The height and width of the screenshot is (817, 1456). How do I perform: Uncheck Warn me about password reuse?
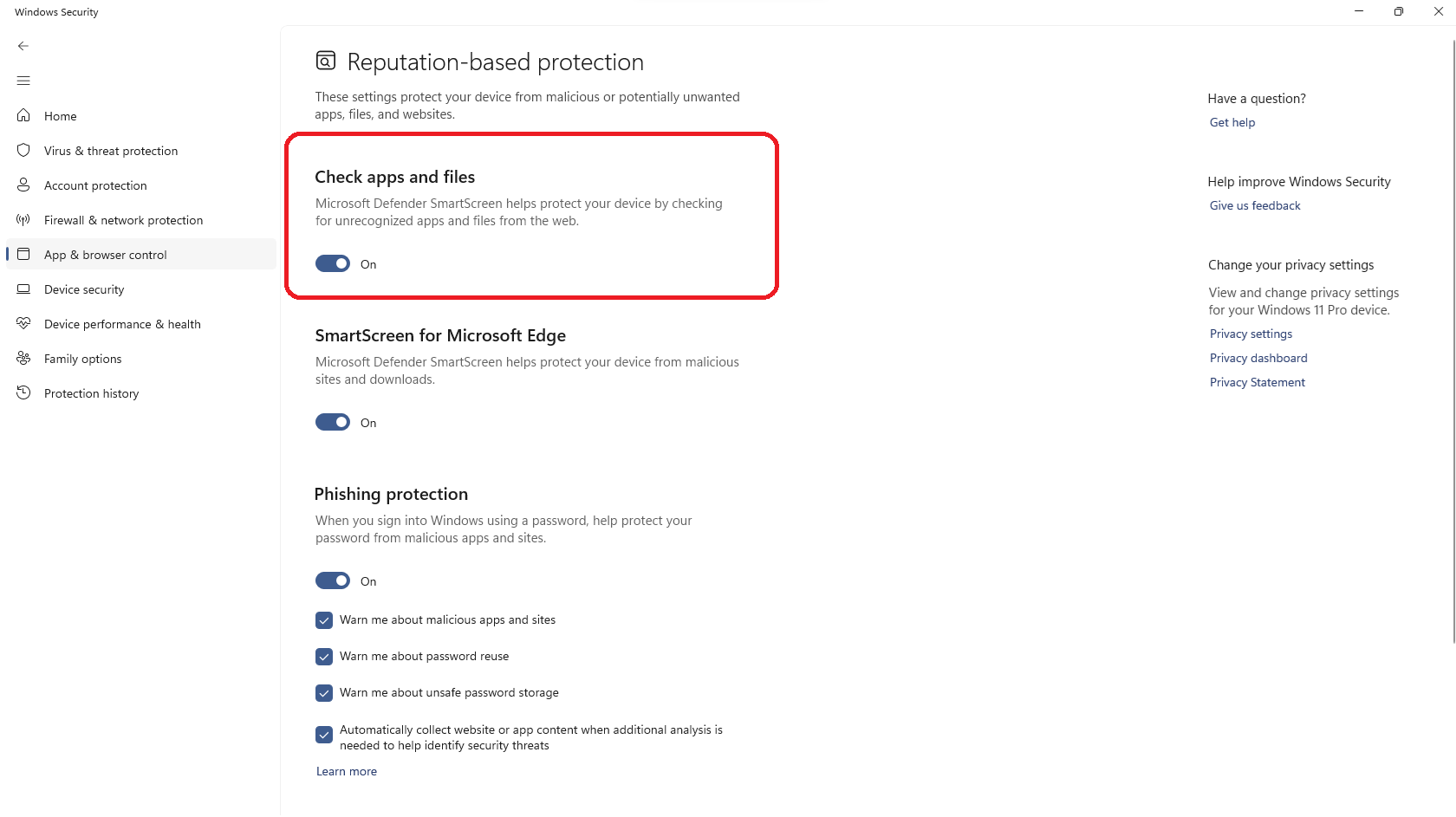tap(324, 657)
